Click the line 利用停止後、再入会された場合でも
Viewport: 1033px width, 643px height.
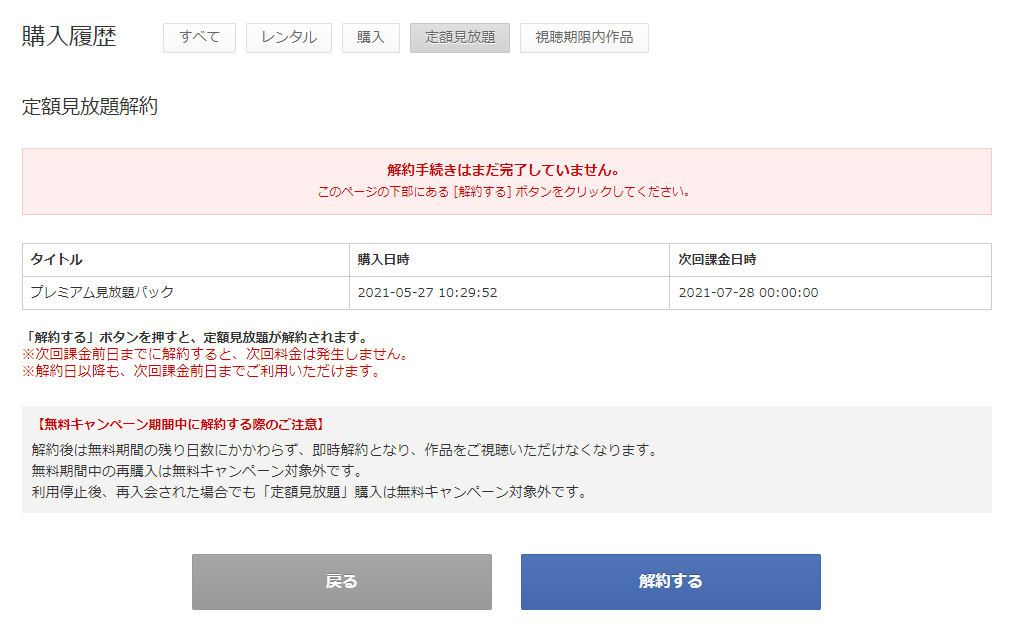(310, 492)
